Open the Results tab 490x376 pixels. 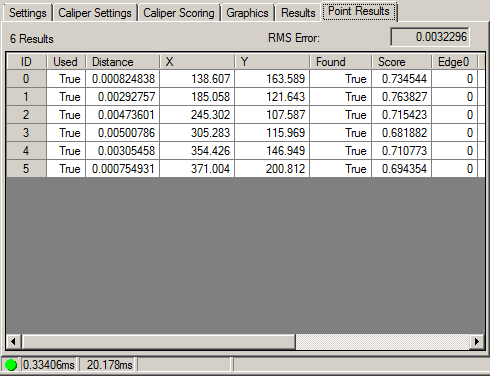(x=298, y=13)
